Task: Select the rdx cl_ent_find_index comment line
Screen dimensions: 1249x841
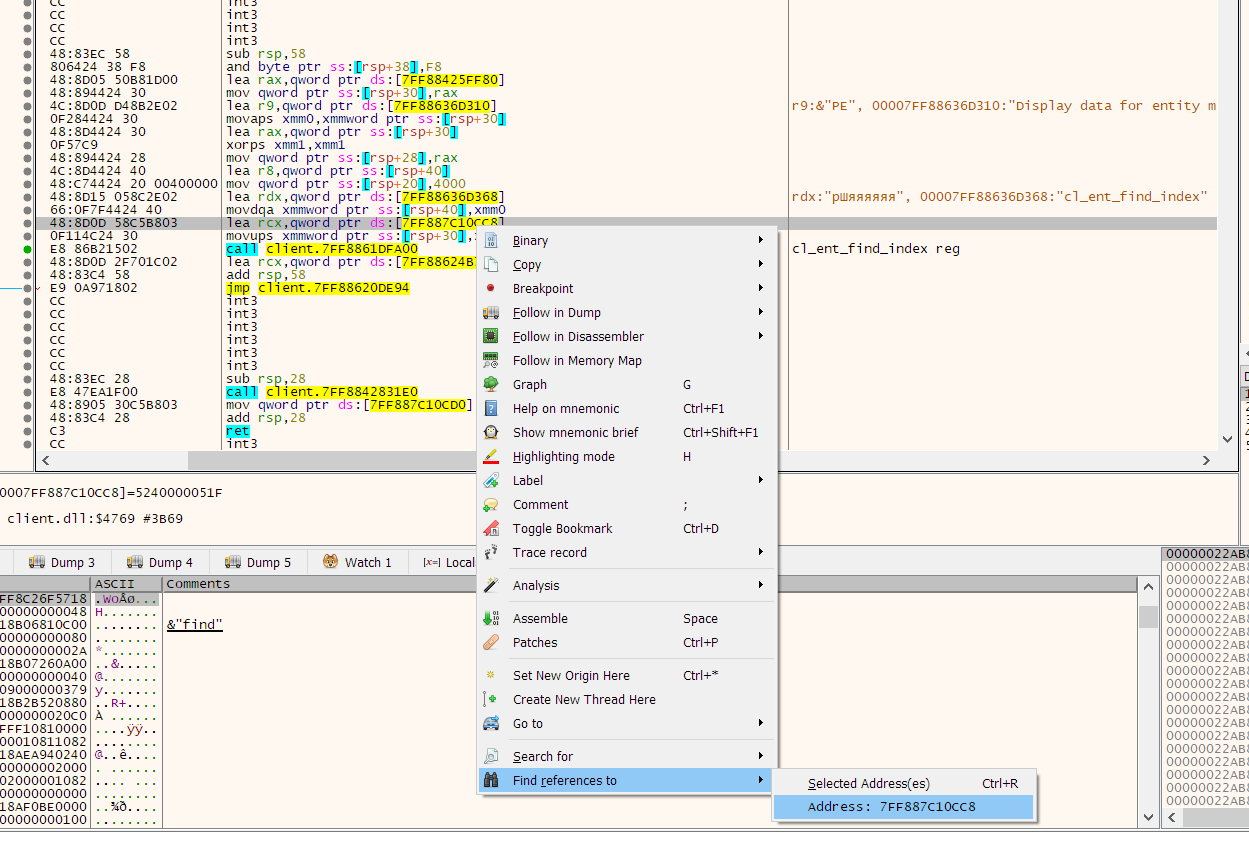Action: click(1000, 197)
